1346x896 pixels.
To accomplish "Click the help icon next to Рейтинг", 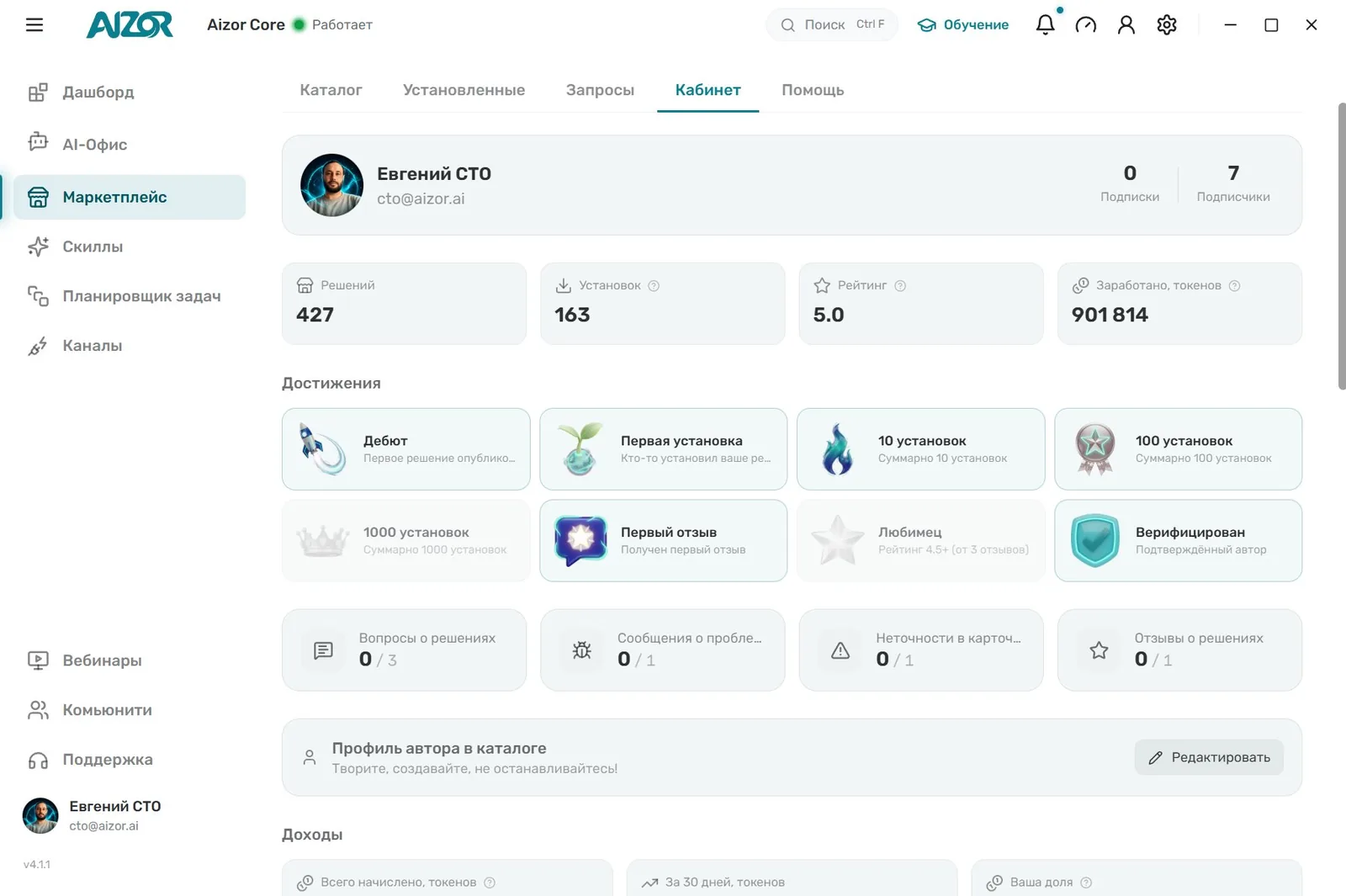I will click(900, 286).
